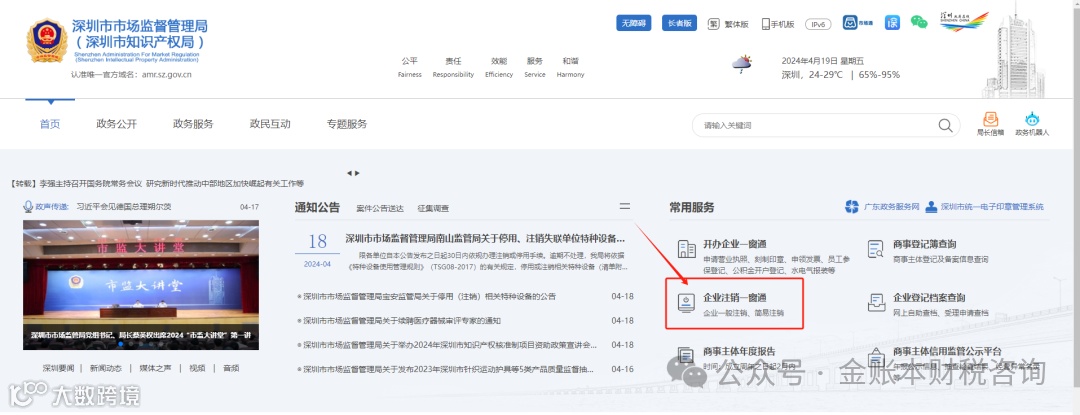This screenshot has width=1080, height=415.
Task: Click the 深圳，24-29℃ weather text
Action: [812, 75]
